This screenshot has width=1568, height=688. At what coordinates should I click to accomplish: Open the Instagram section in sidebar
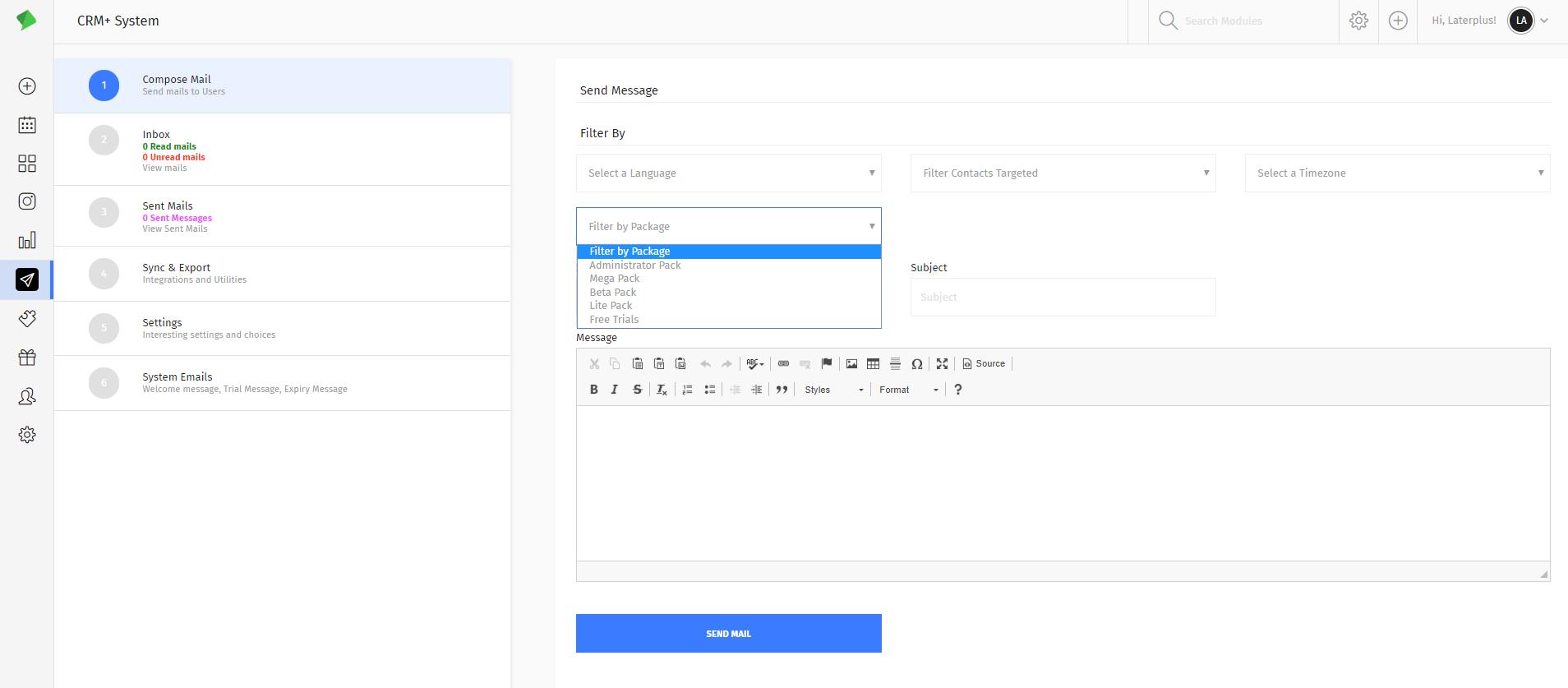(x=27, y=201)
